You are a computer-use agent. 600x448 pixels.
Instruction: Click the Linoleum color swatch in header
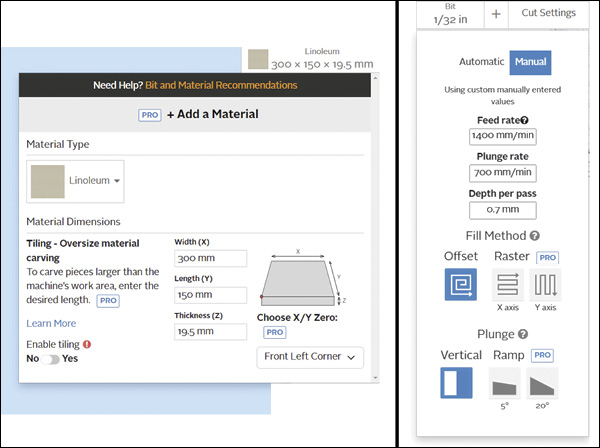258,59
